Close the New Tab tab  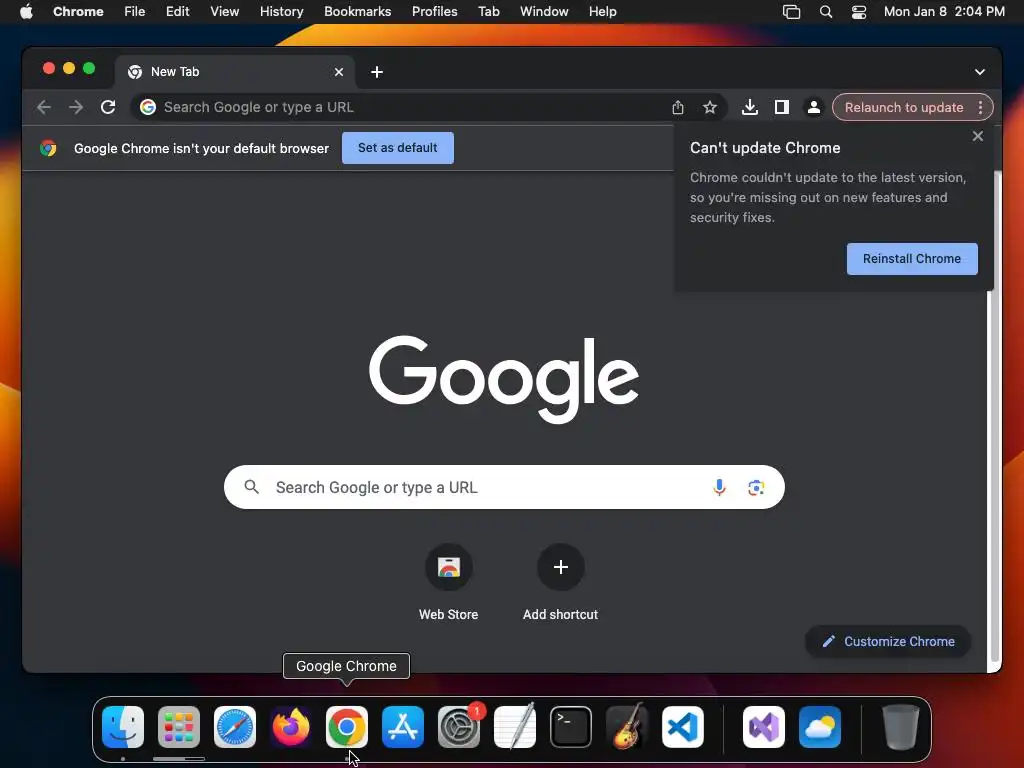click(339, 72)
